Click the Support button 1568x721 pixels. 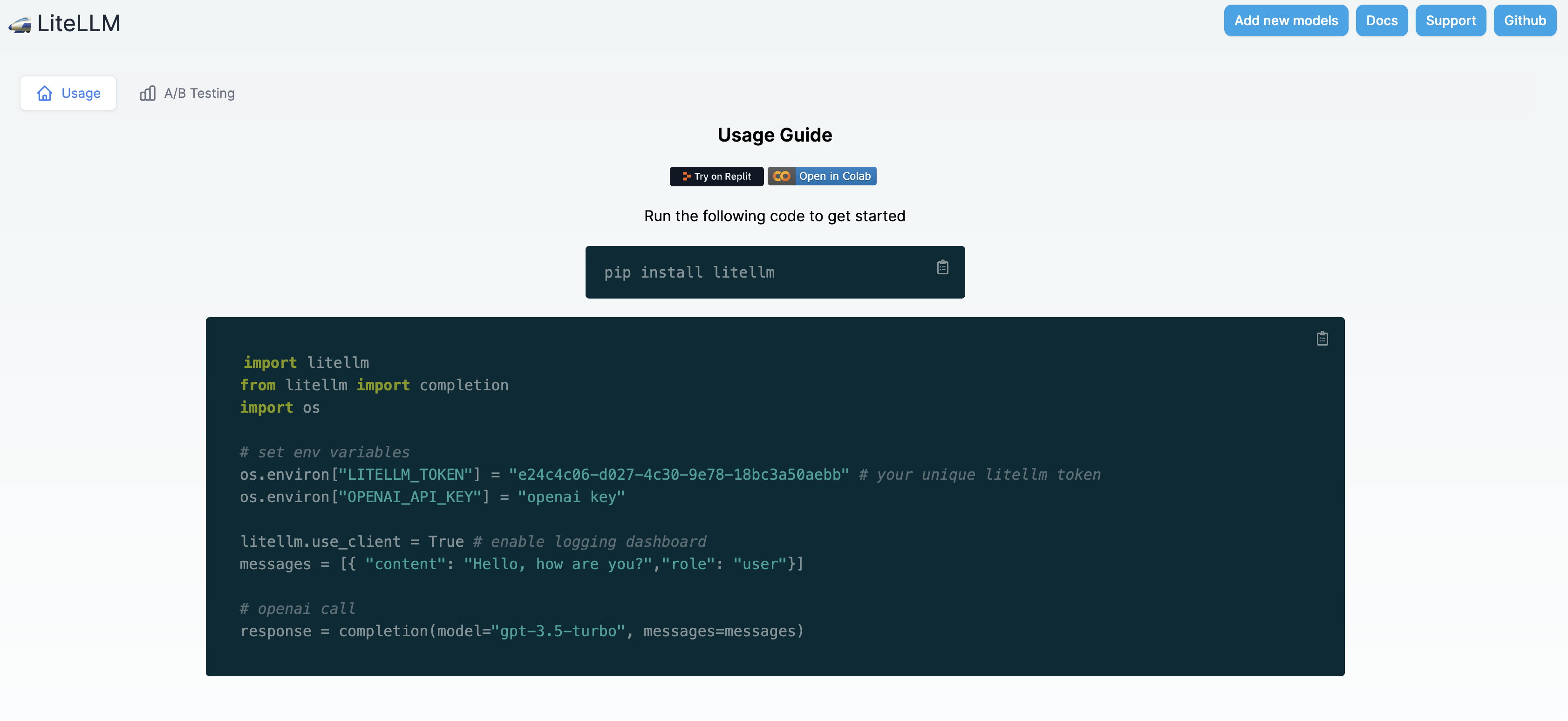pyautogui.click(x=1450, y=20)
